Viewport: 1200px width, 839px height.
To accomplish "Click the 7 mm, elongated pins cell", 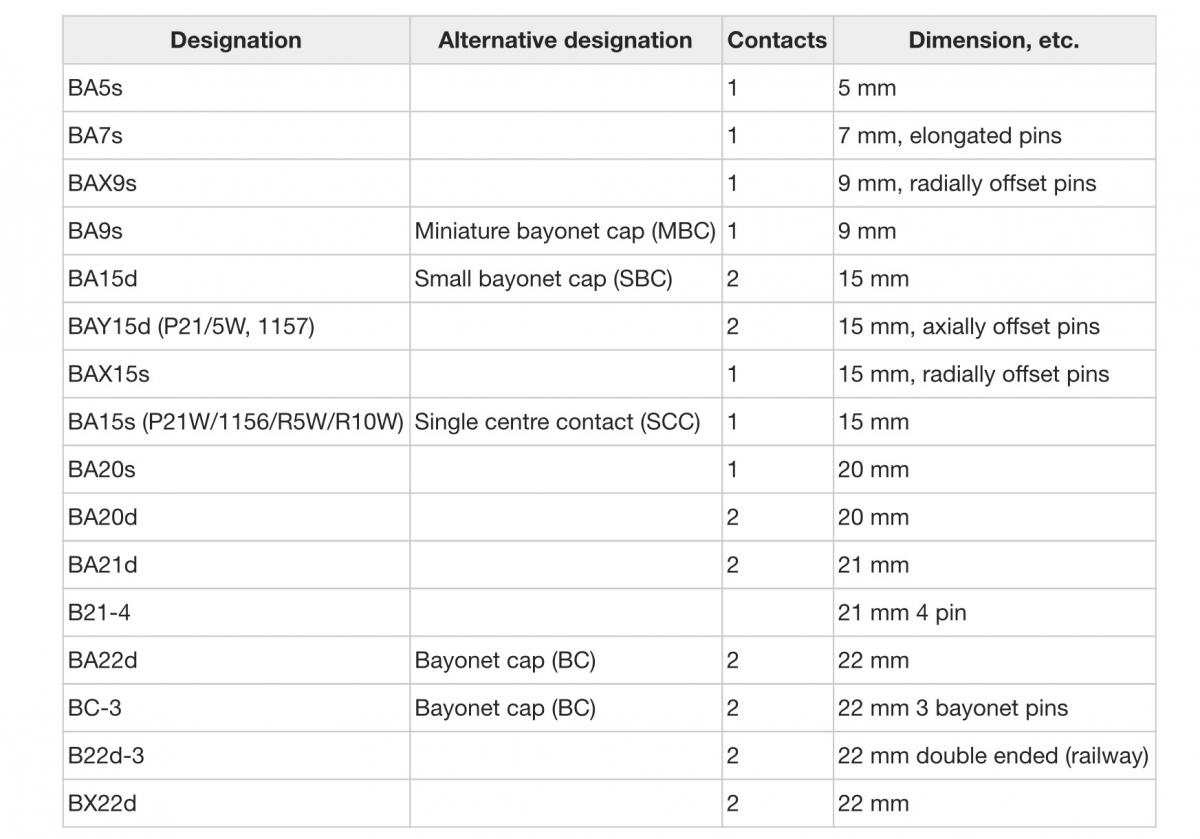I will coord(994,136).
